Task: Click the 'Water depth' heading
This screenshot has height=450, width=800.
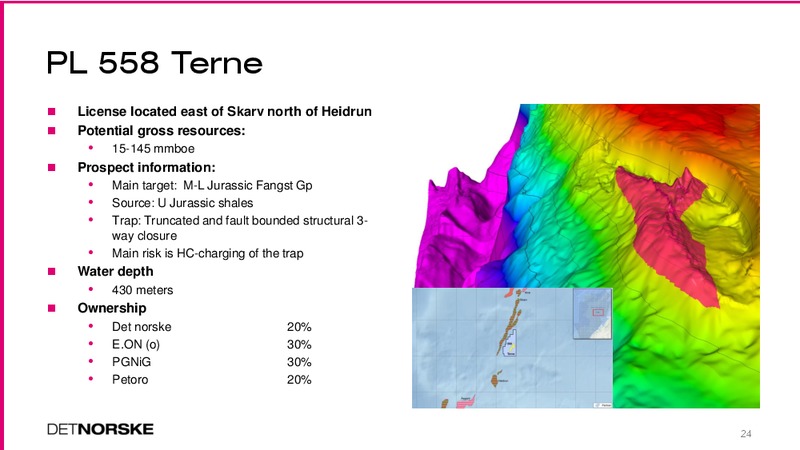Action: [115, 271]
